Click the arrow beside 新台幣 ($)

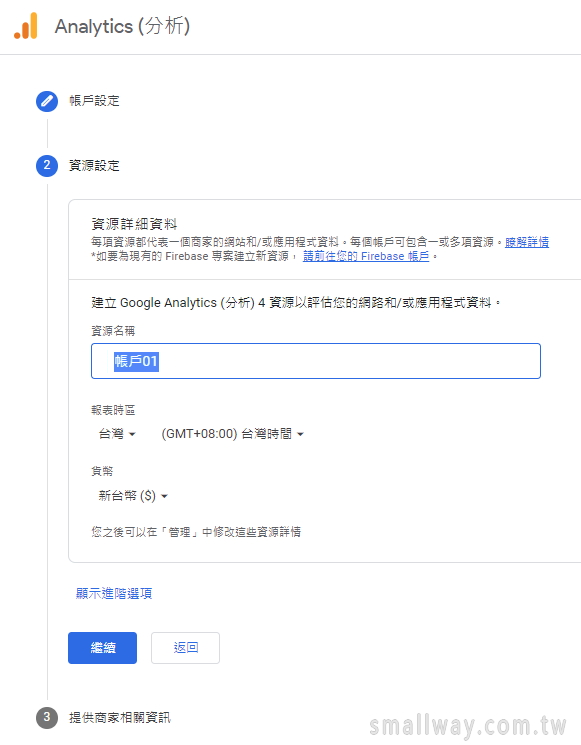click(x=164, y=497)
